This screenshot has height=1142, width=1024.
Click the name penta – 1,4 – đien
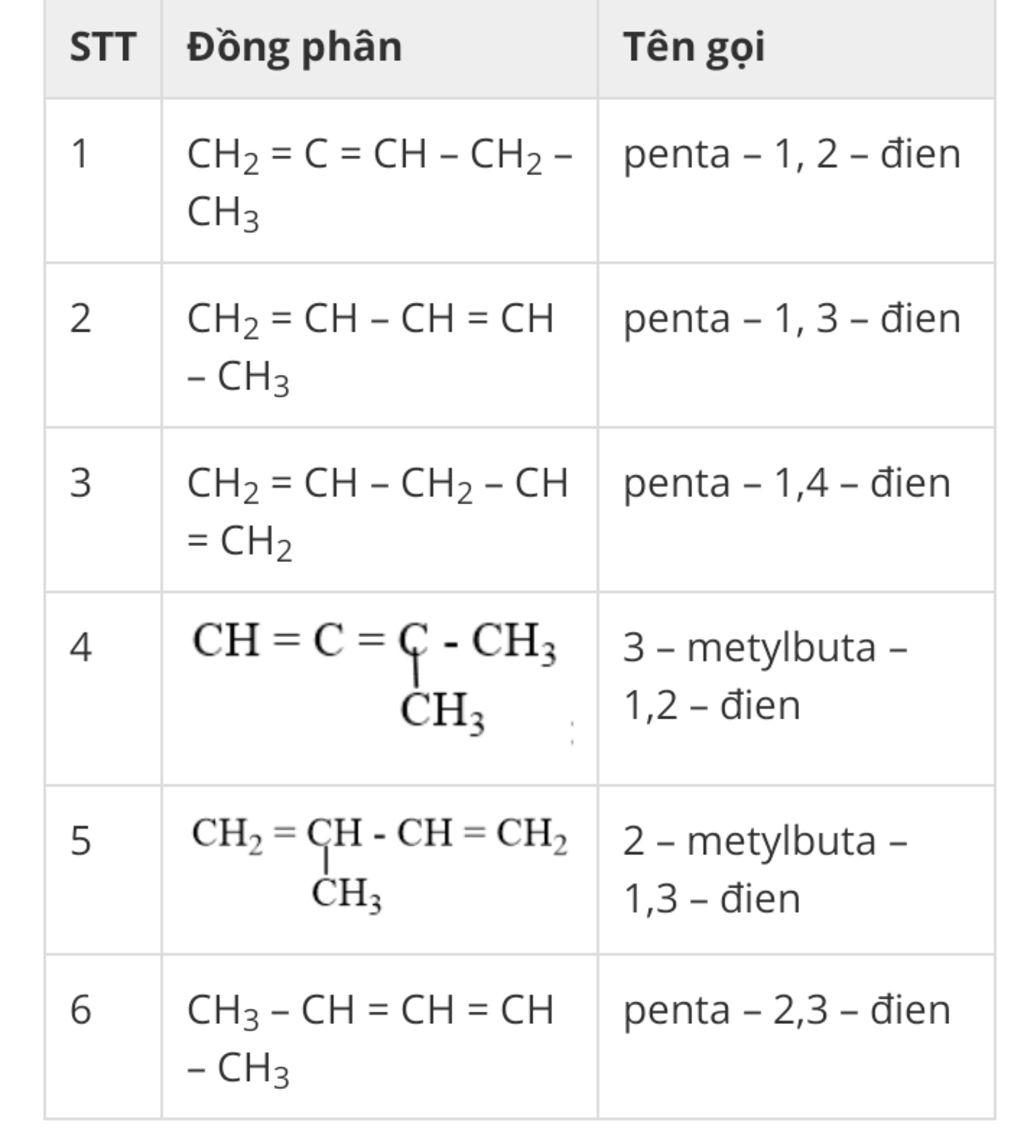tap(787, 483)
